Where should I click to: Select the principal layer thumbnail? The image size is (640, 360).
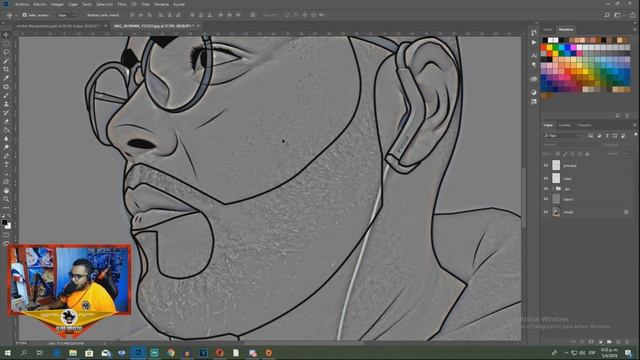tap(556, 165)
